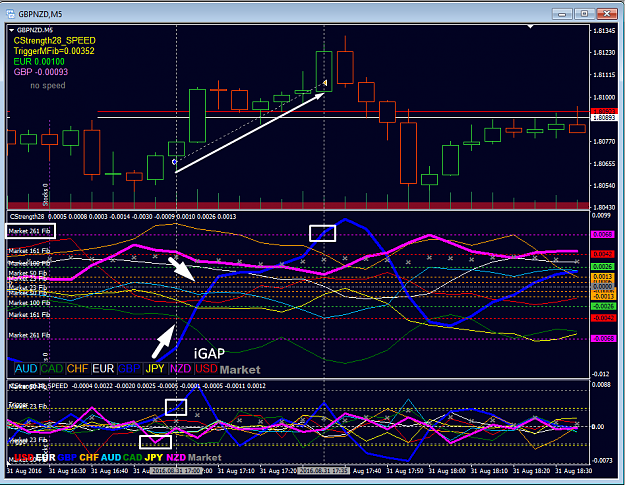Click the bold JPY label in the SPEED panel legend

pos(154,458)
